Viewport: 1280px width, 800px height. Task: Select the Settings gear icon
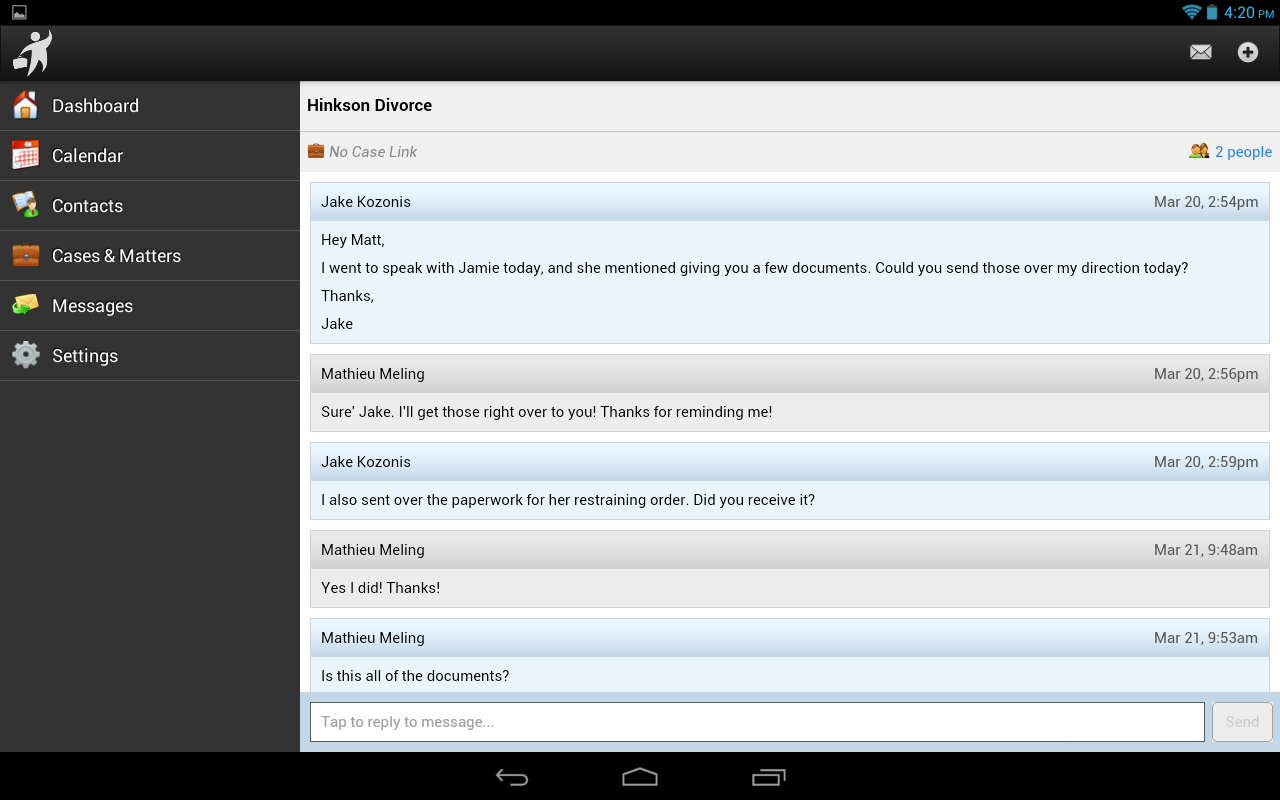[x=25, y=355]
